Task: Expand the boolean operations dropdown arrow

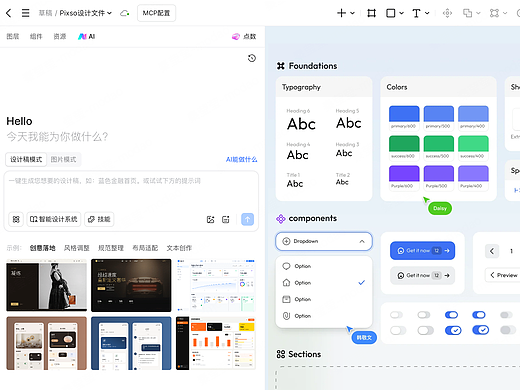Action: (x=478, y=13)
